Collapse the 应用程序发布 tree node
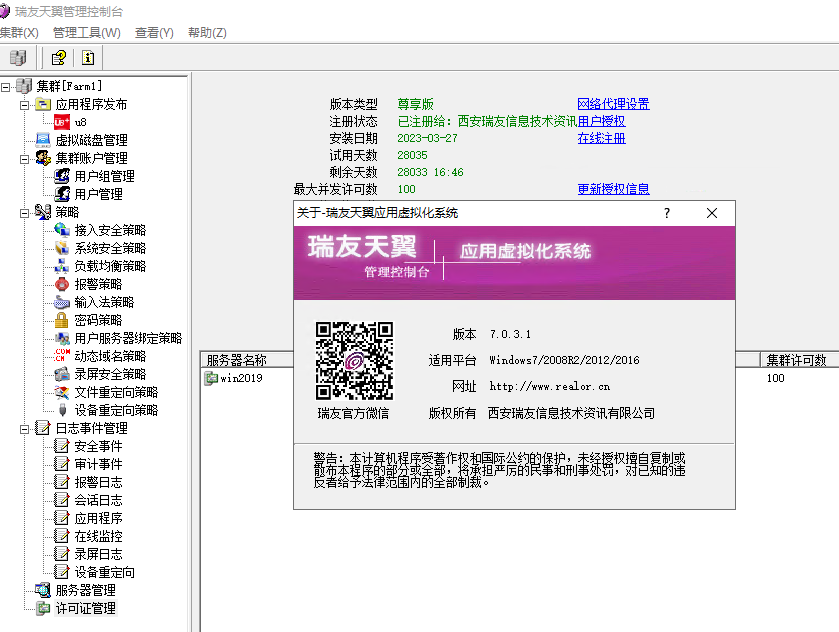The image size is (839, 632). (24, 105)
